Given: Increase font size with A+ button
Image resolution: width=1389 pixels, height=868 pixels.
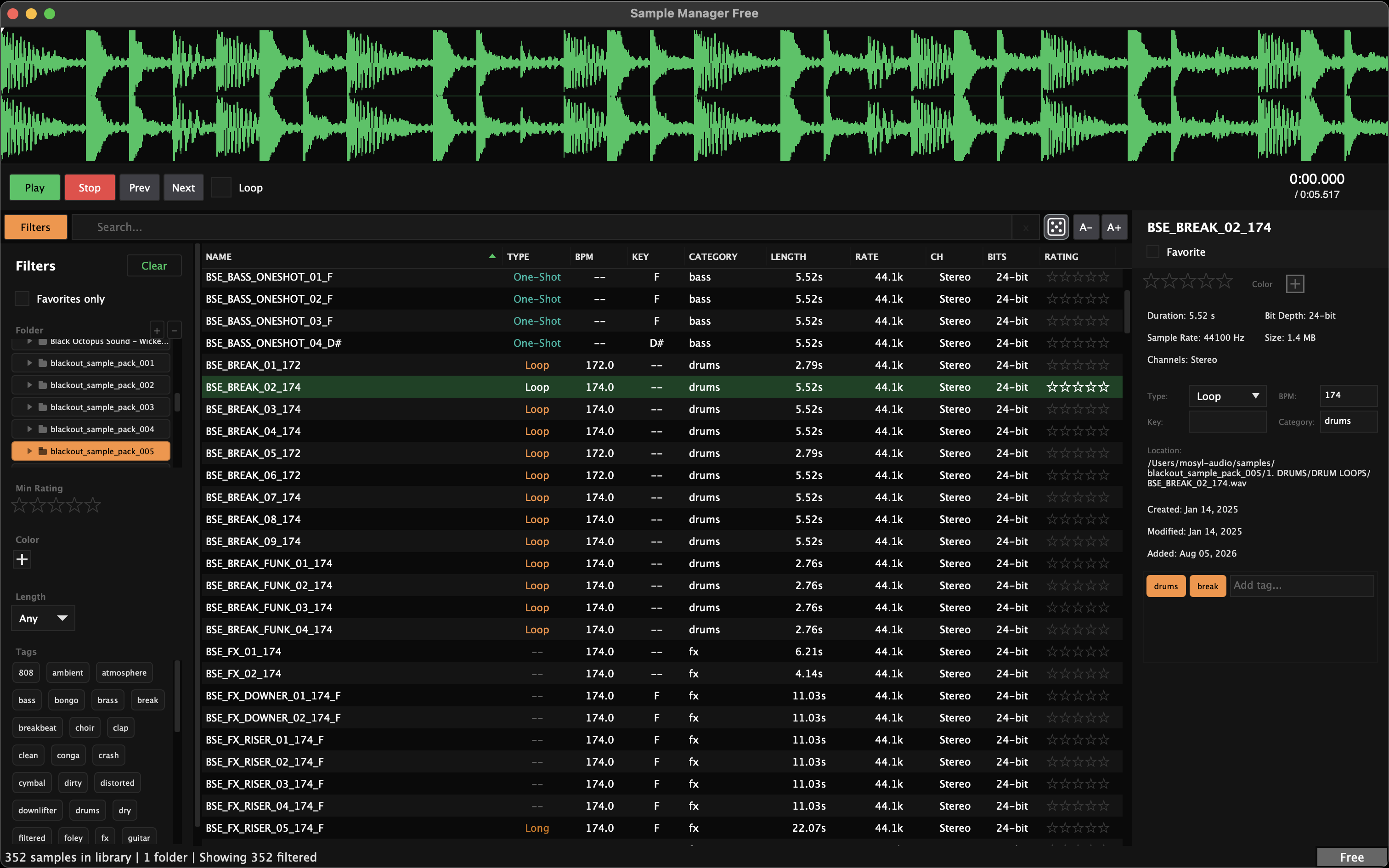Looking at the screenshot, I should pos(1114,227).
